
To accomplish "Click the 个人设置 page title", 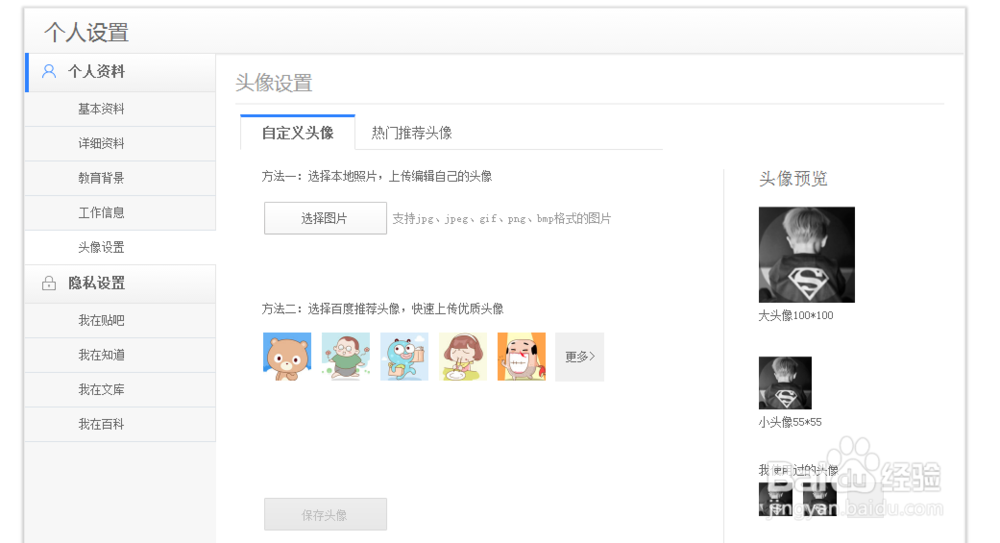I will click(86, 32).
